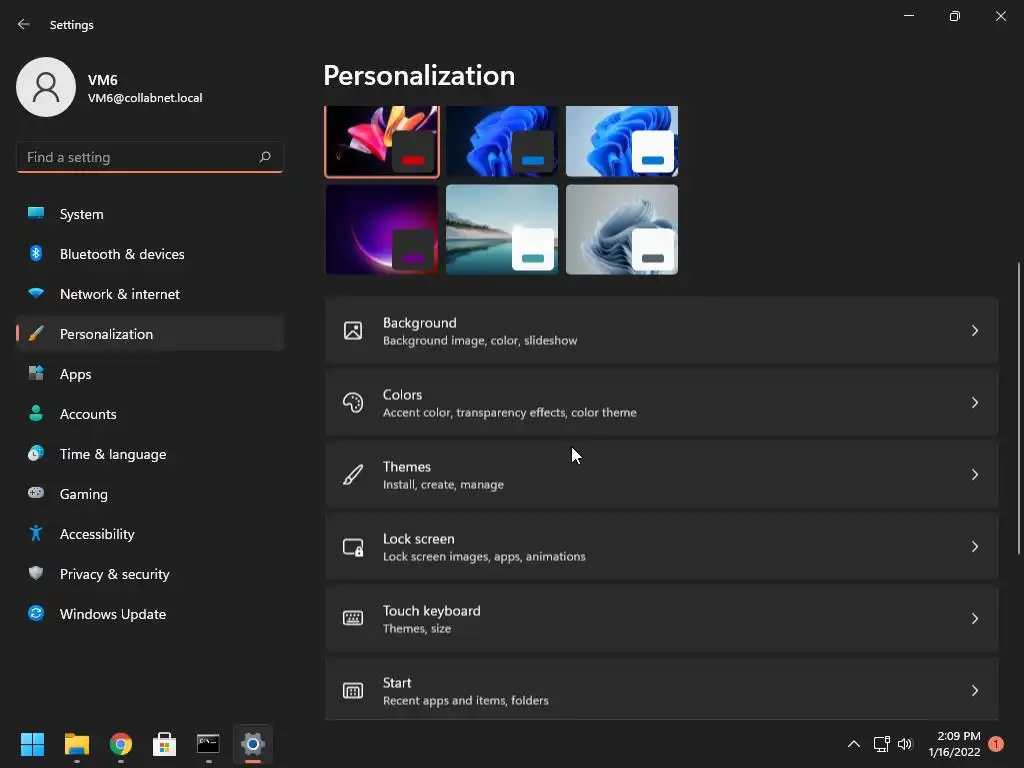
Task: Launch Google Chrome from the taskbar
Action: [121, 744]
